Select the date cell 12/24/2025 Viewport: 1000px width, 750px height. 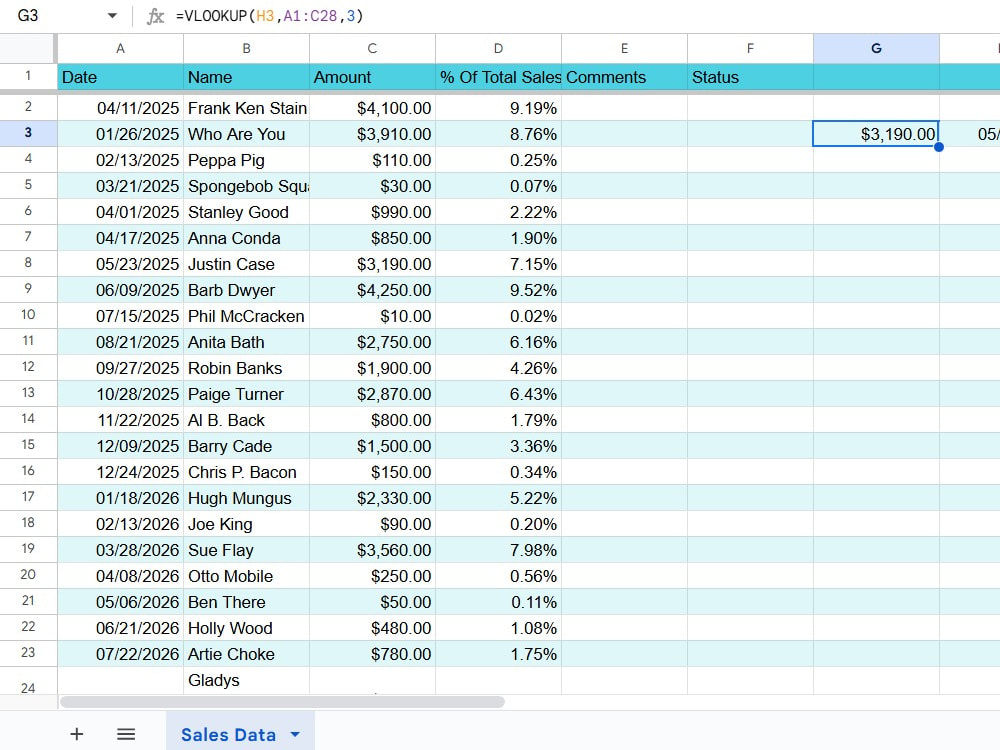tap(120, 472)
